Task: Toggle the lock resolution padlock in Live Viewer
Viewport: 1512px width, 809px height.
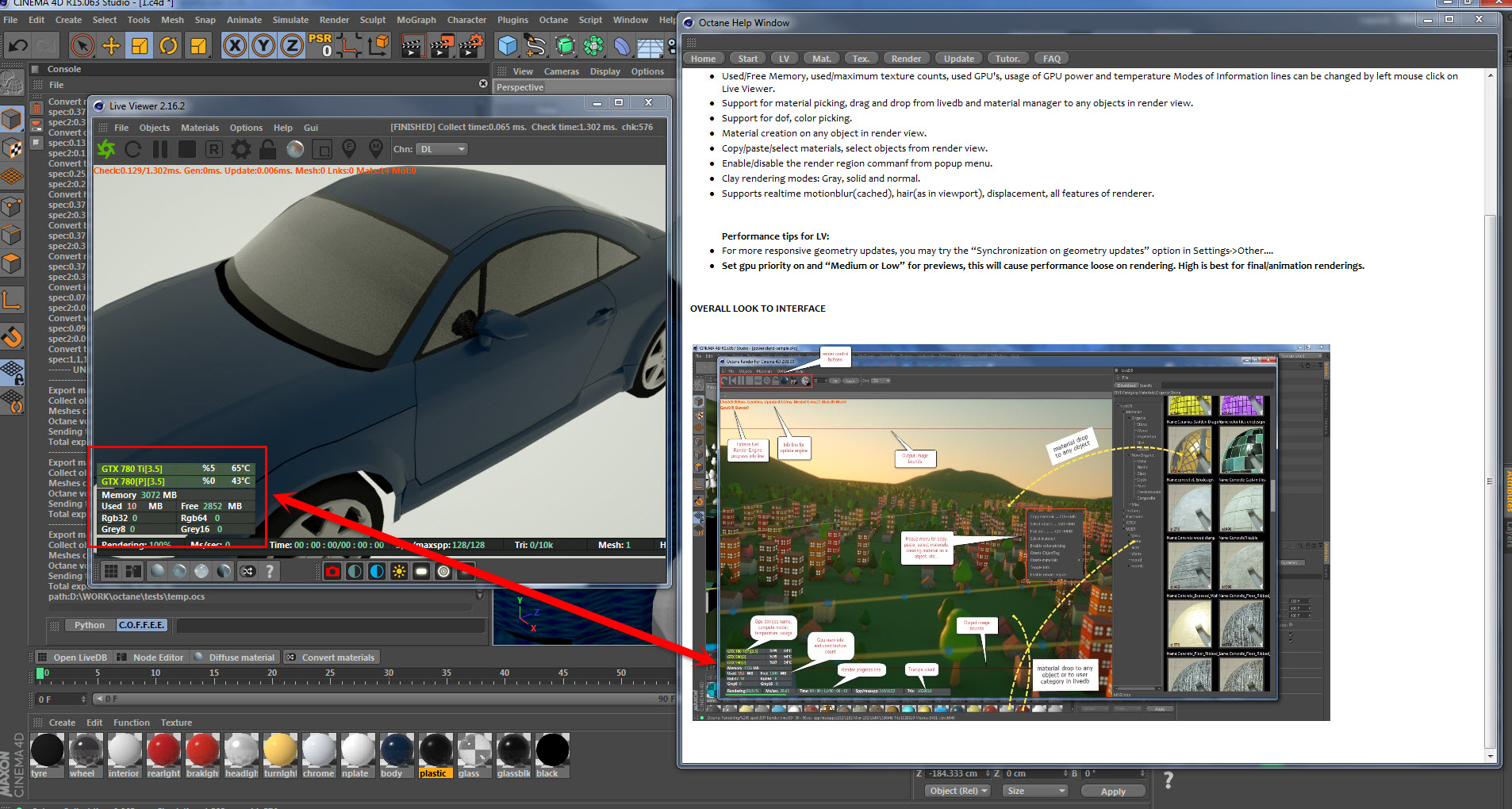Action: [x=268, y=149]
